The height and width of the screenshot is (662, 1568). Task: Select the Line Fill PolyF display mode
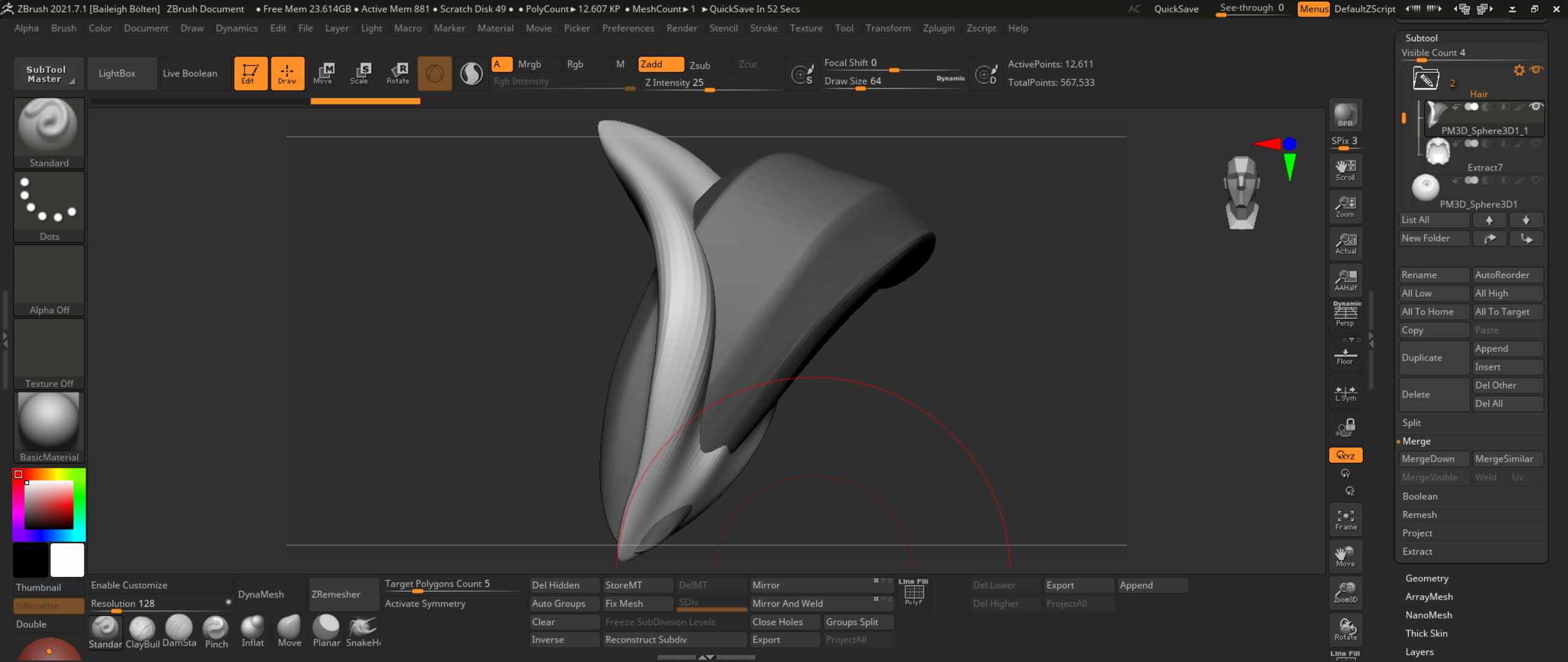tap(914, 593)
